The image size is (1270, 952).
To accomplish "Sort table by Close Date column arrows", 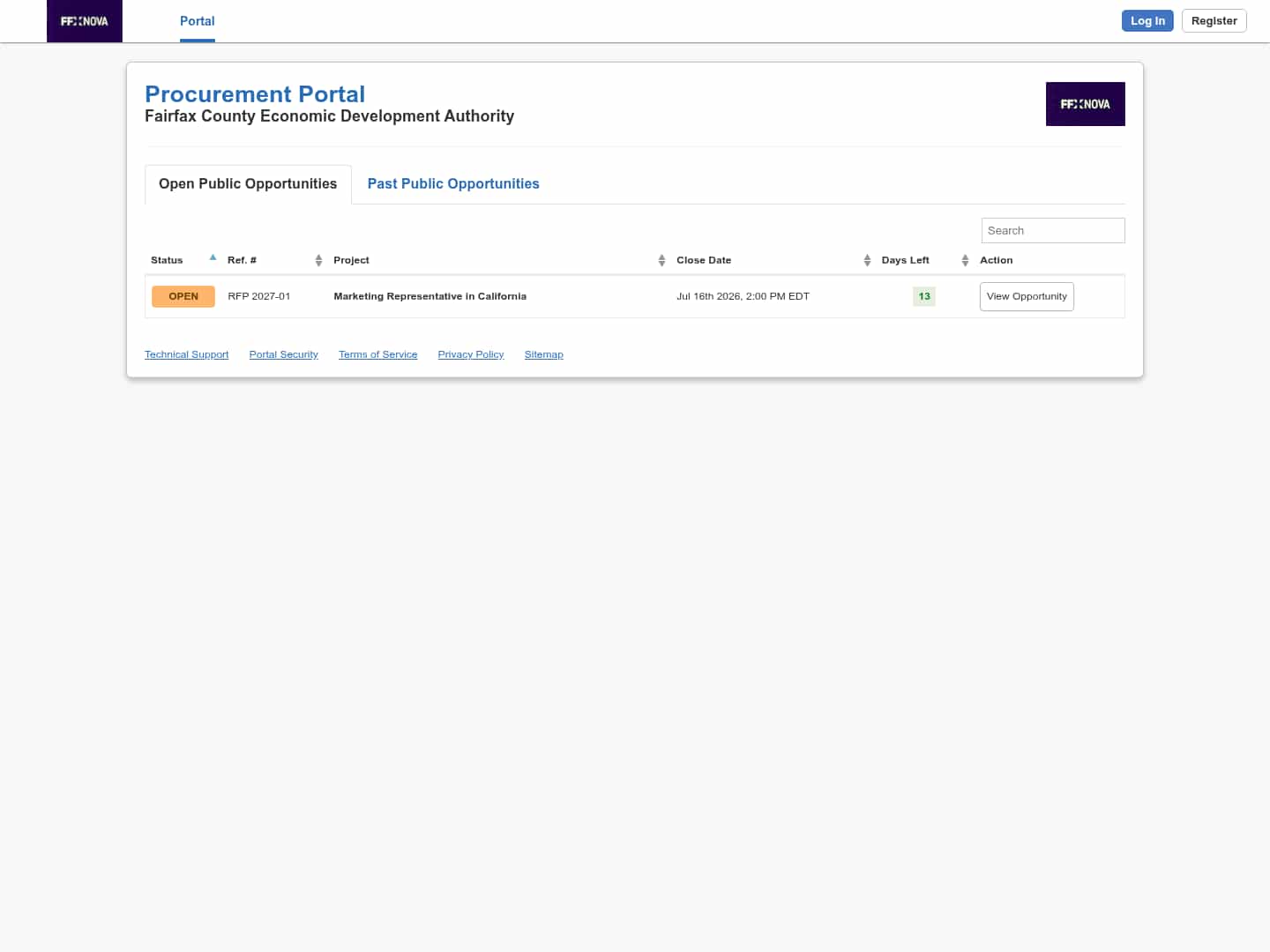I will tap(867, 260).
